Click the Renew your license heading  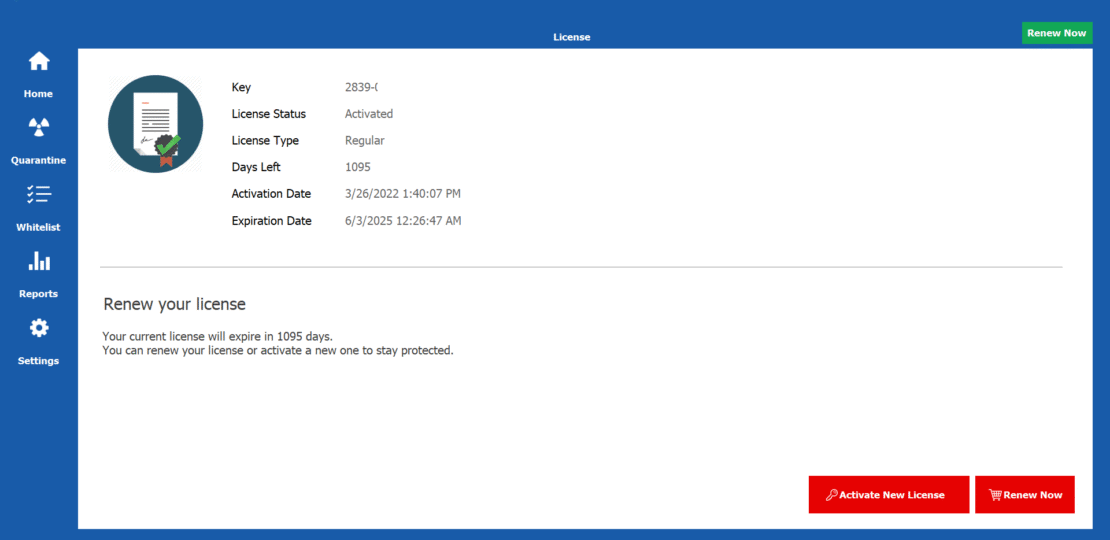[175, 304]
